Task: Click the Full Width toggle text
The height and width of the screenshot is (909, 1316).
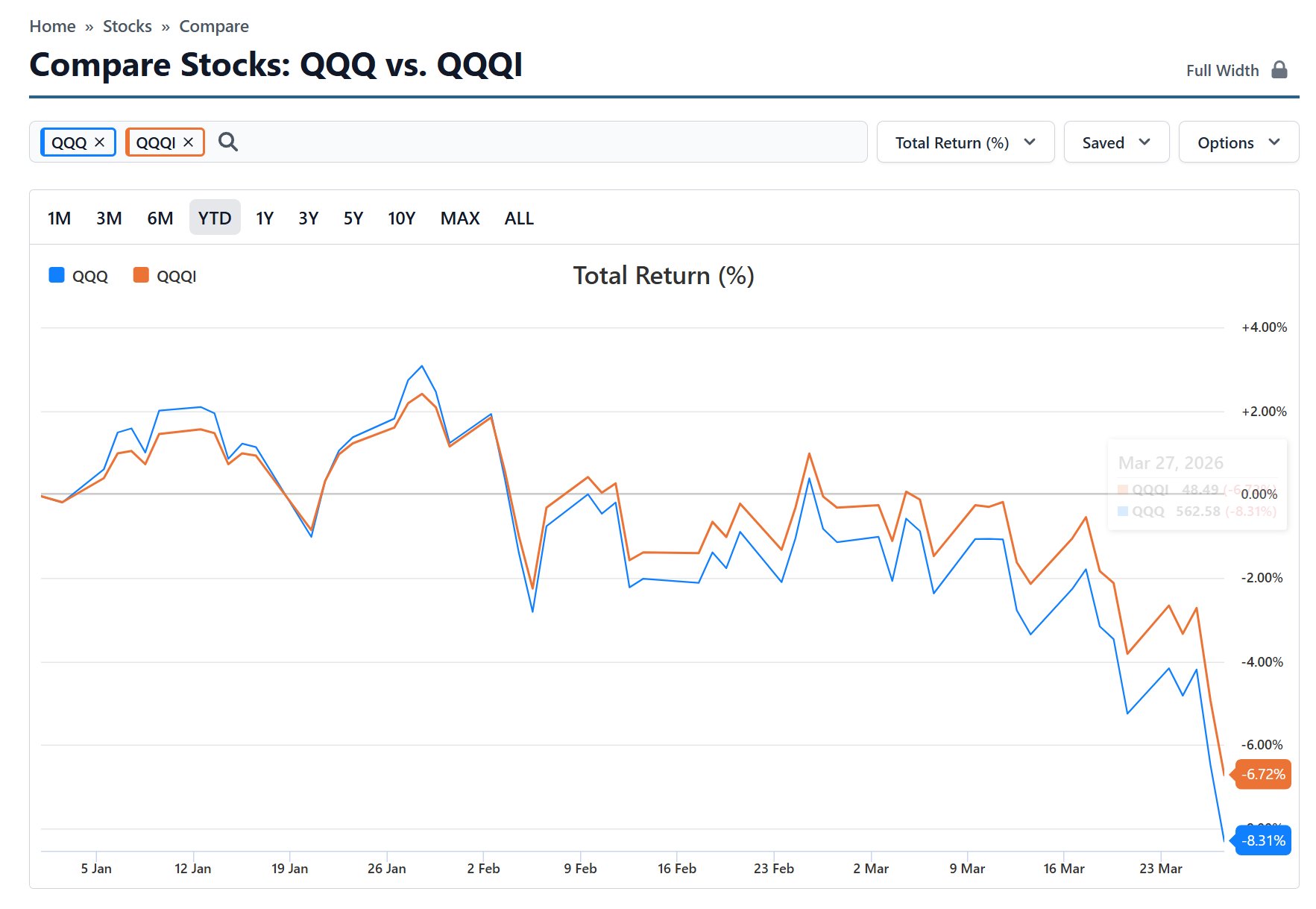Action: [x=1222, y=71]
